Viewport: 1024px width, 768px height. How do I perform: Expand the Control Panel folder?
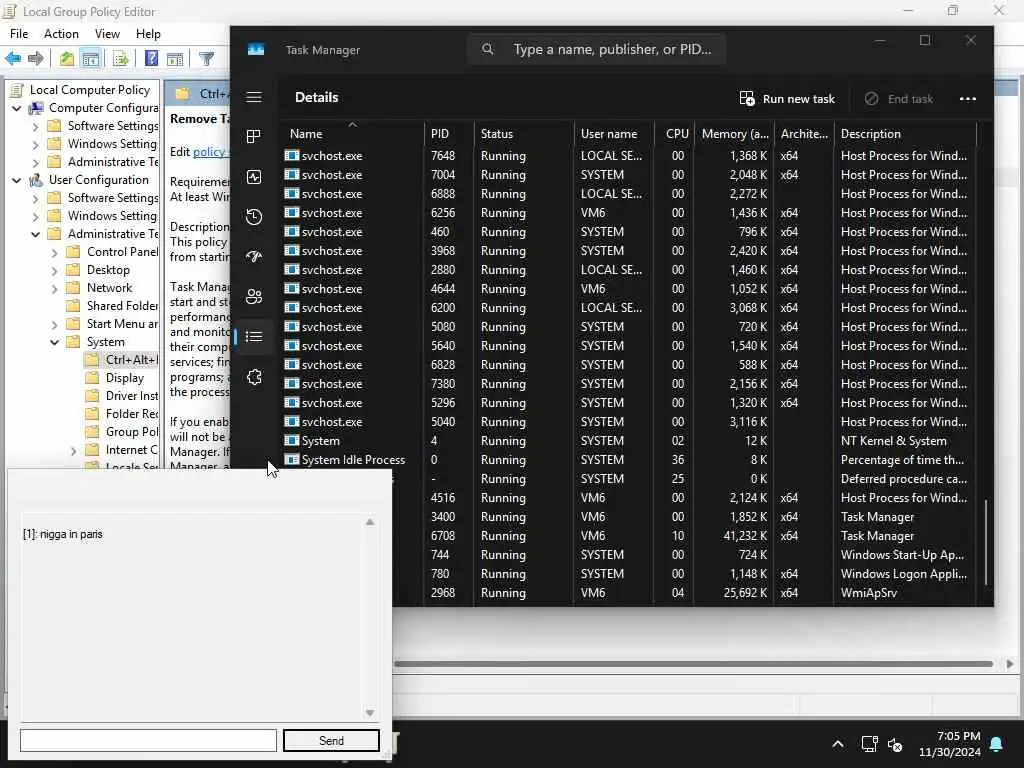(55, 252)
